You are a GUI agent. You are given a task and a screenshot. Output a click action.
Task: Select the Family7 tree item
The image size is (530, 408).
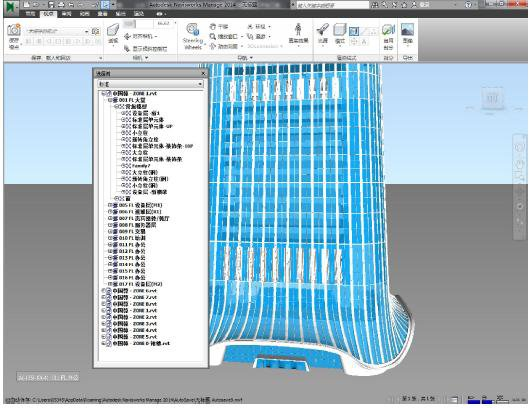click(141, 166)
